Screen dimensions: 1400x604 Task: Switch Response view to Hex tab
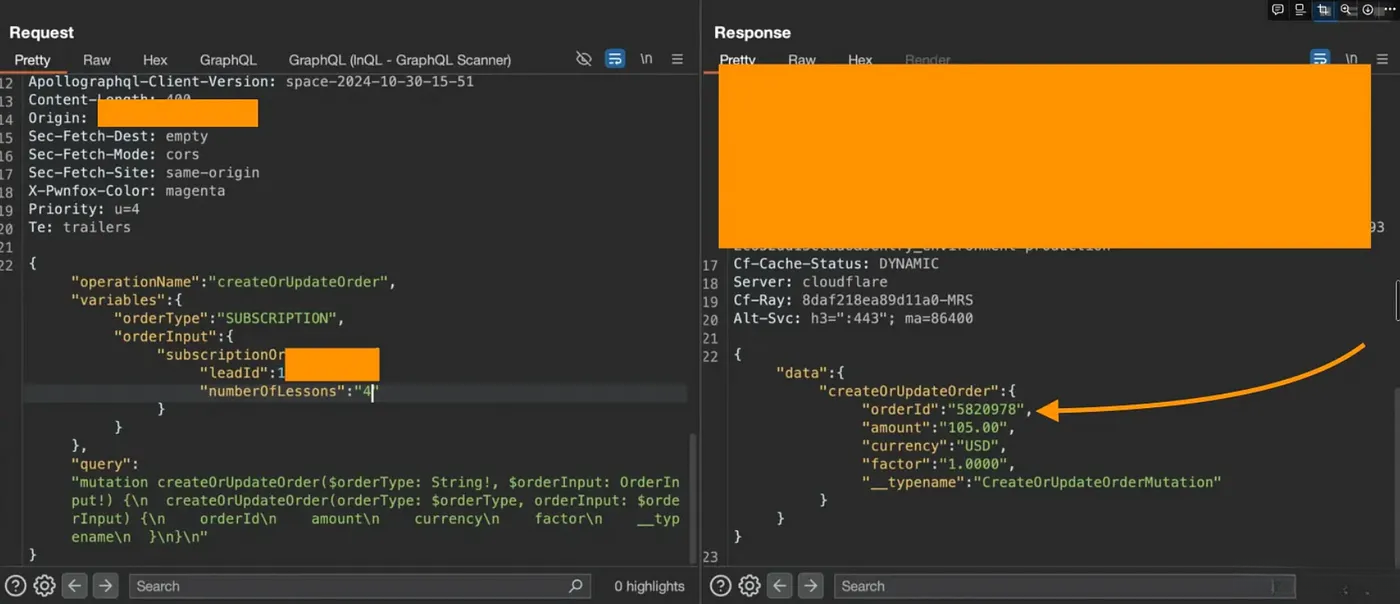point(860,60)
